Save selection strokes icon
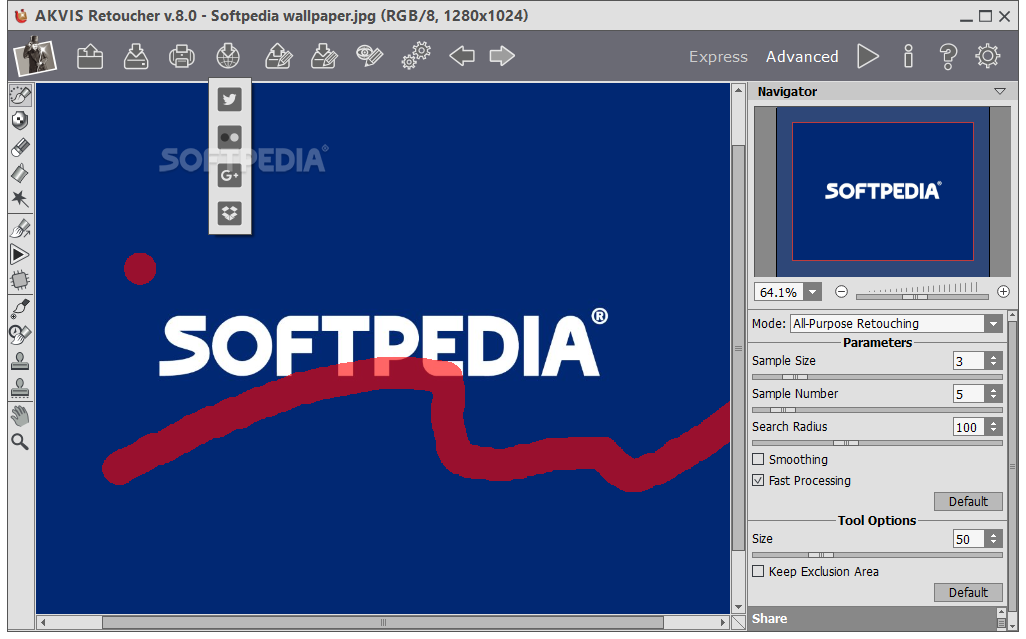1026x639 pixels. point(324,57)
